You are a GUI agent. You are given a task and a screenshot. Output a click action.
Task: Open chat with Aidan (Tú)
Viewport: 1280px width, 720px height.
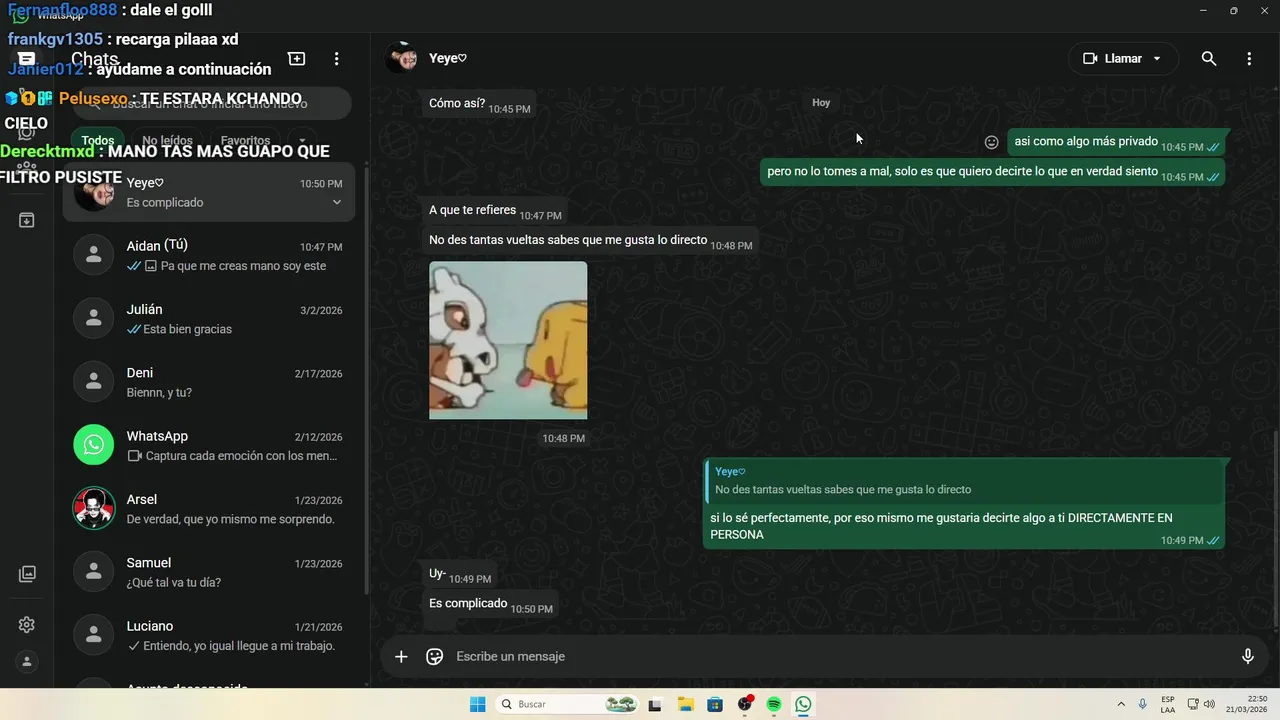[209, 255]
